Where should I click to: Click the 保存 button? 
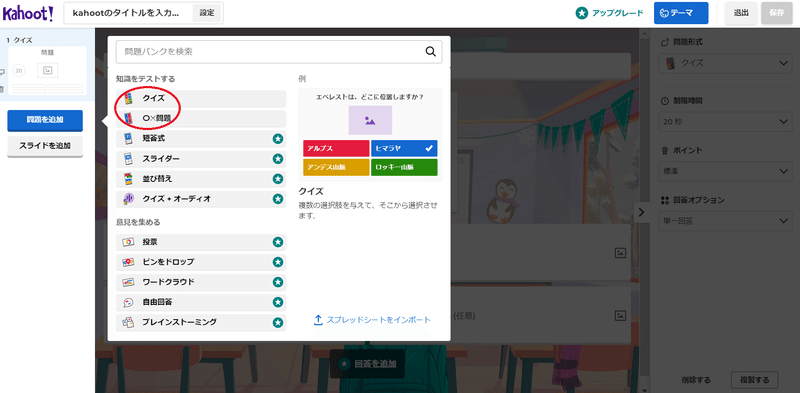click(x=777, y=13)
